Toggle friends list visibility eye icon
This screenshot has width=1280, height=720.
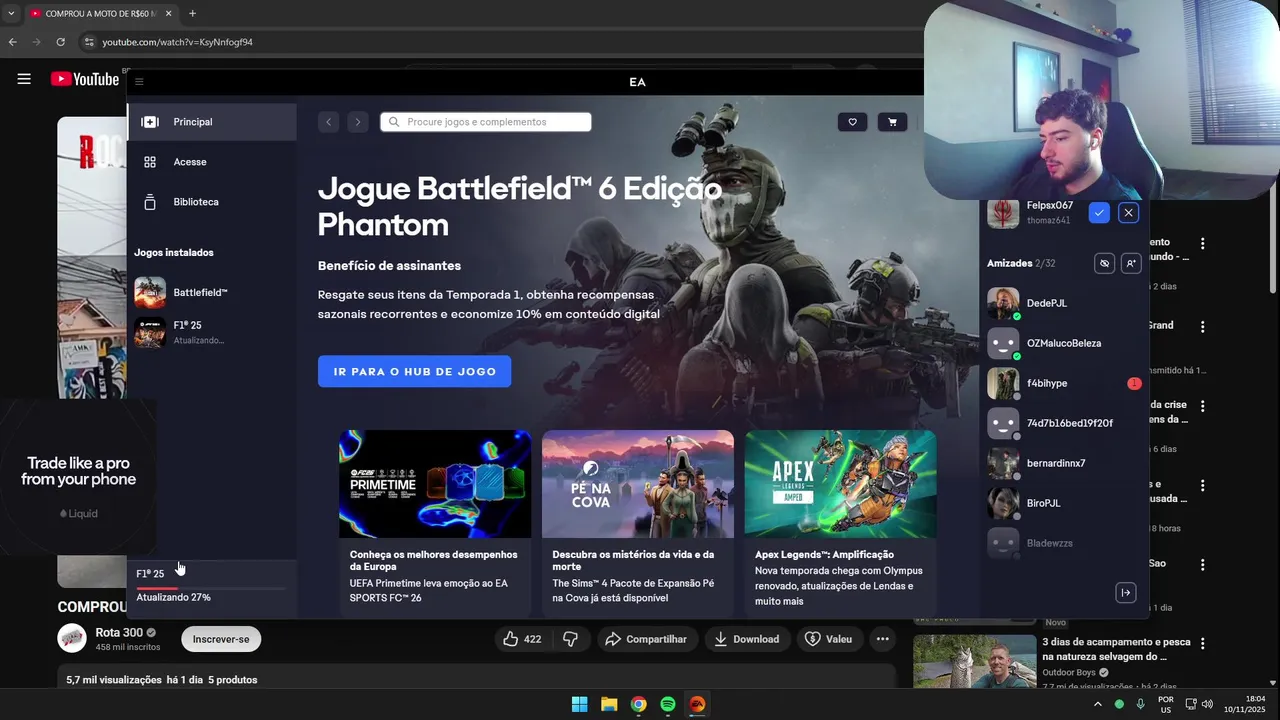click(1104, 263)
